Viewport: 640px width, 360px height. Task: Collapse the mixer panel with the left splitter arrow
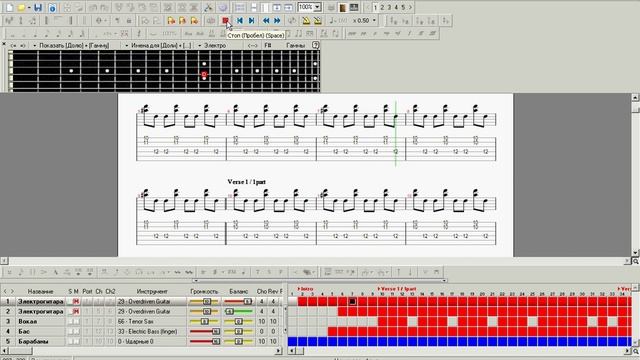pyautogui.click(x=196, y=281)
